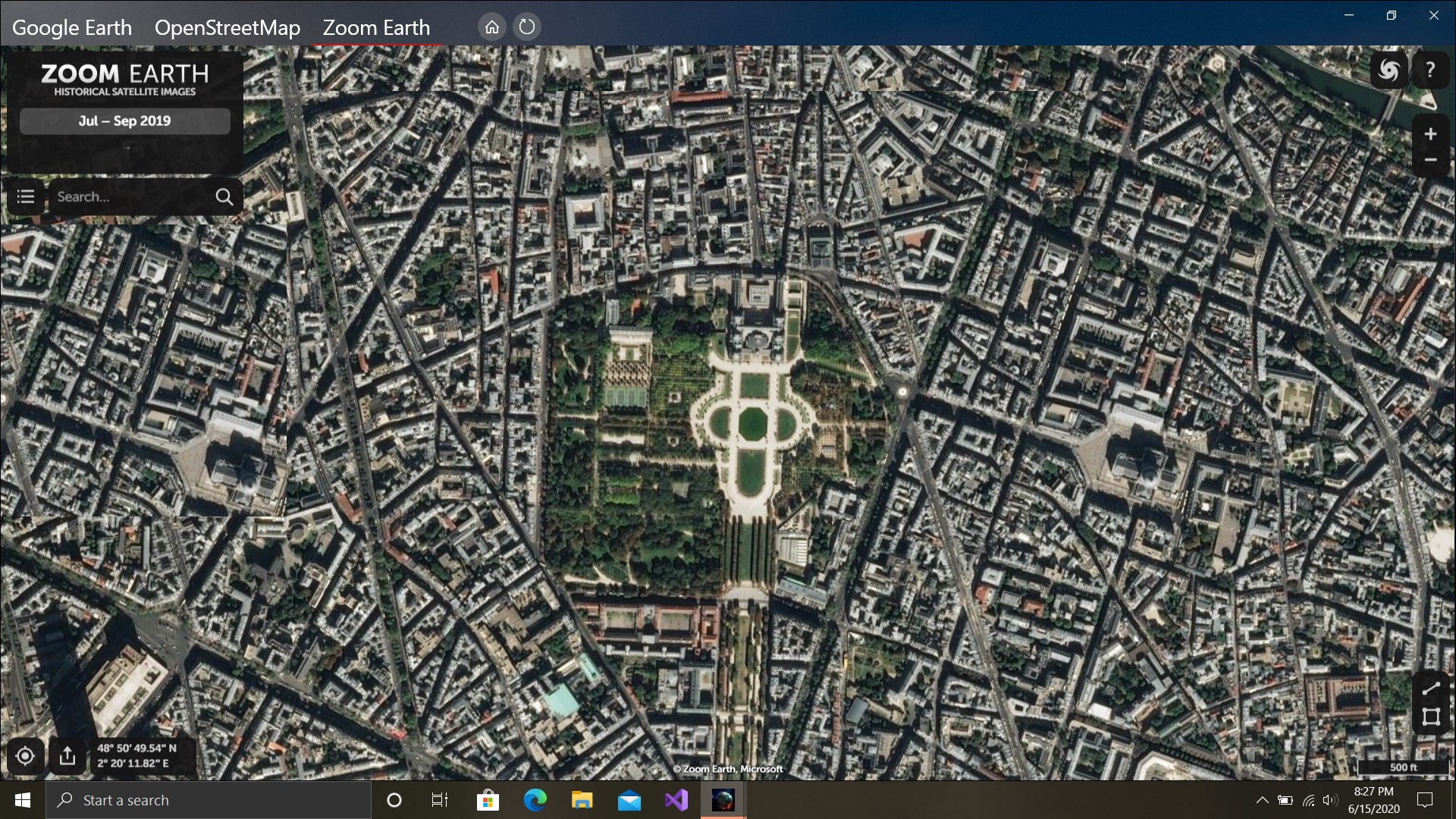This screenshot has height=819, width=1456.
Task: Refresh the satellite imagery
Action: point(527,27)
